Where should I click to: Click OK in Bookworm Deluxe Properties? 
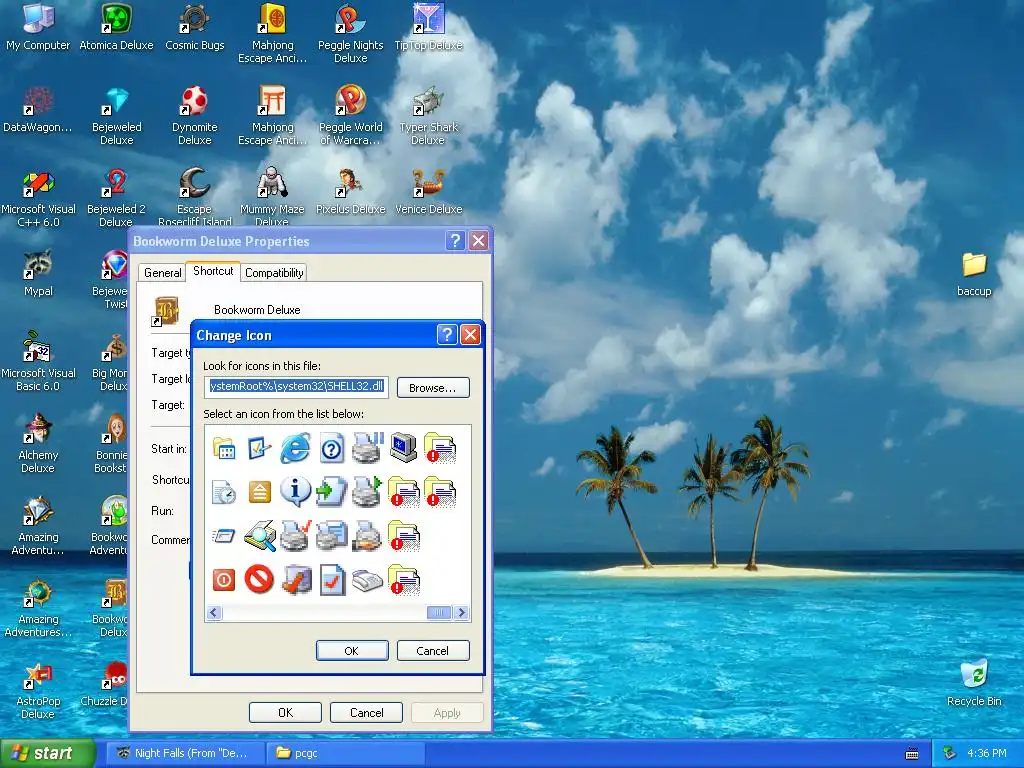[285, 712]
